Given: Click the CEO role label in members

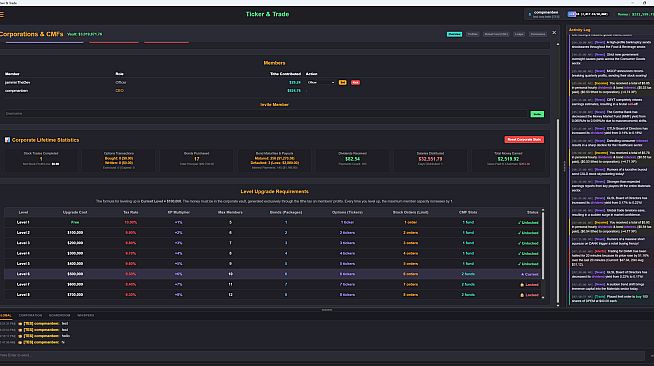Looking at the screenshot, I should (x=119, y=90).
